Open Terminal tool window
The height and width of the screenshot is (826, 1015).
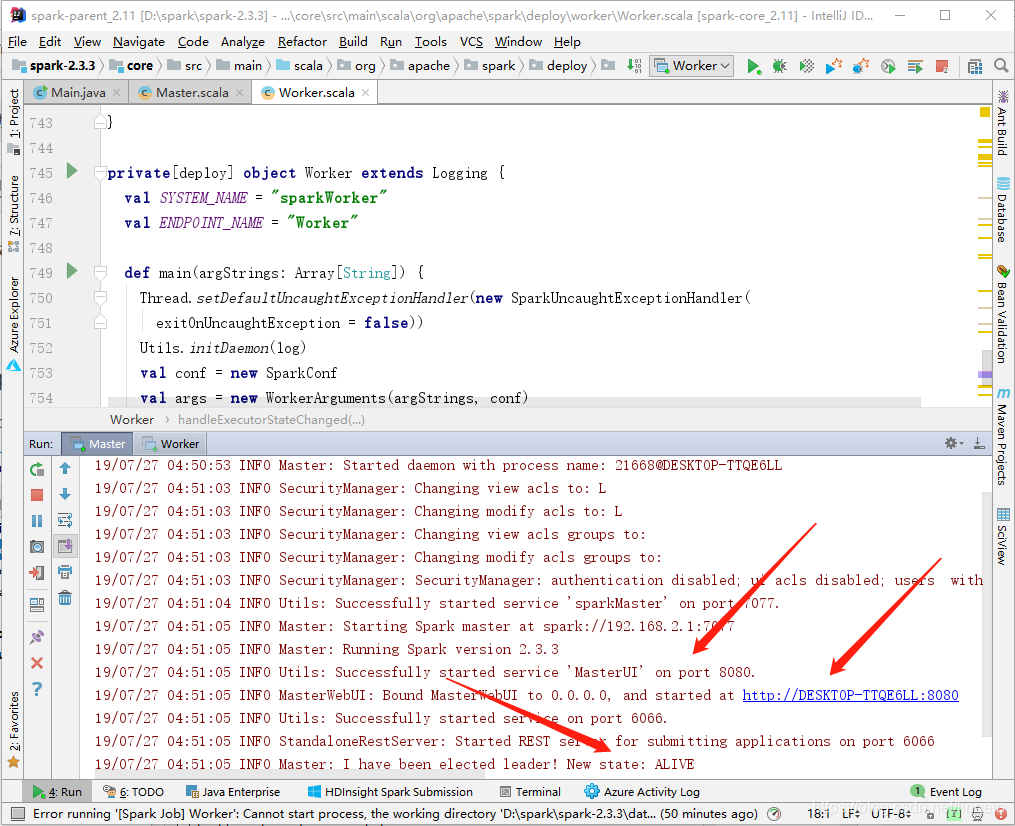531,792
